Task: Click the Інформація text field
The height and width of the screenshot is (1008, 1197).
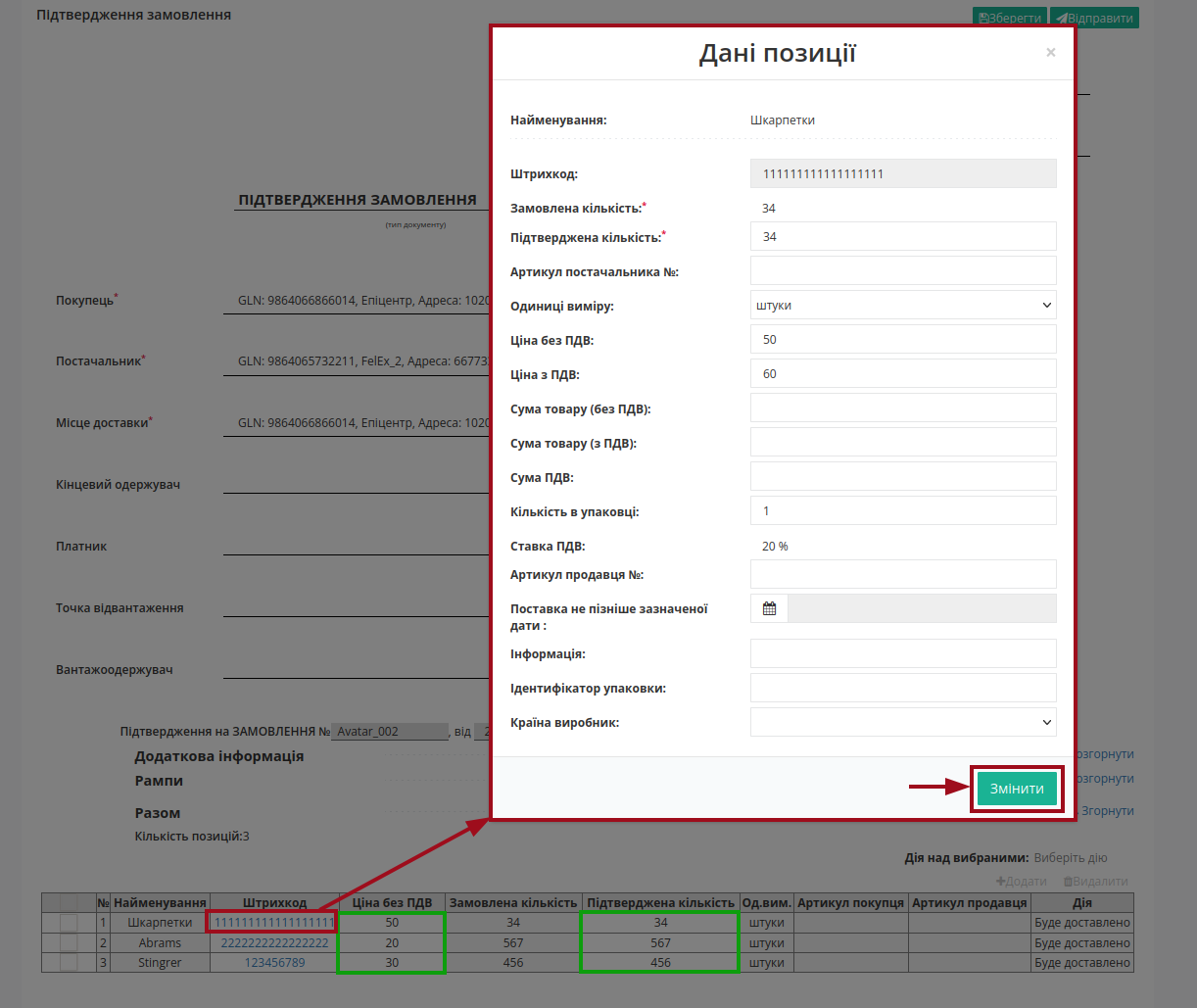Action: (903, 653)
